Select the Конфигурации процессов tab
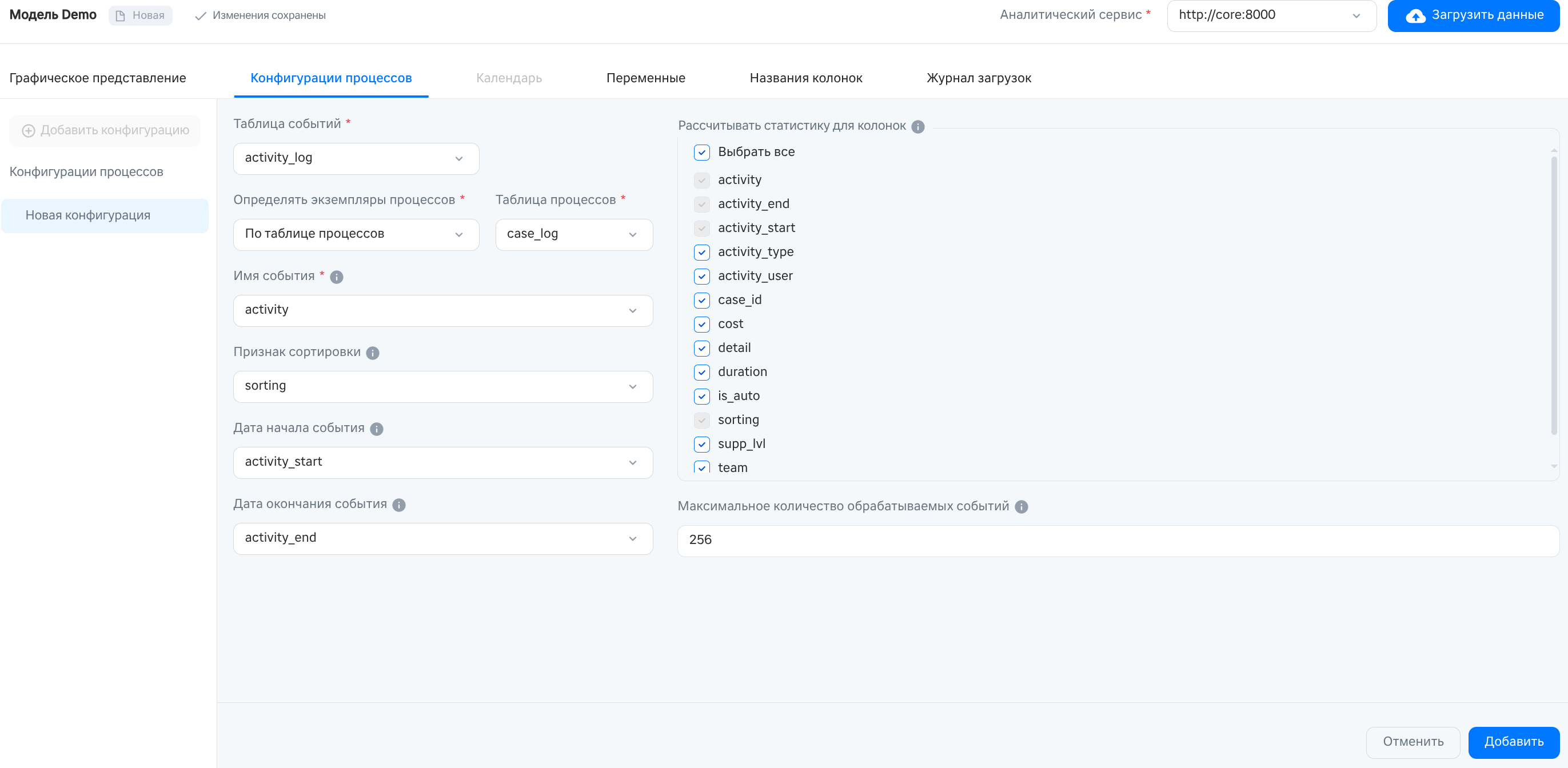 click(331, 78)
